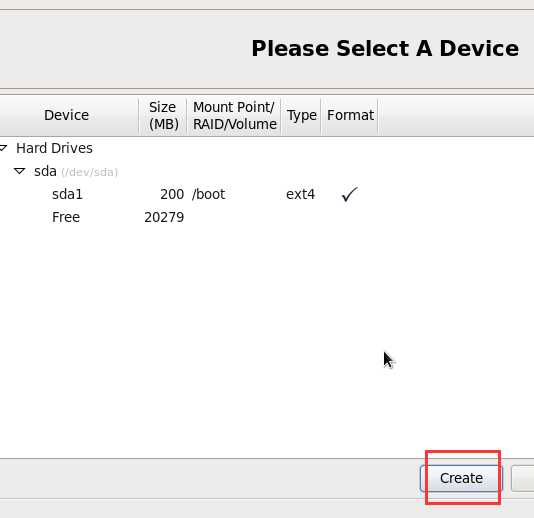Click the /boot mount point cell
The image size is (534, 518).
pyautogui.click(x=208, y=194)
